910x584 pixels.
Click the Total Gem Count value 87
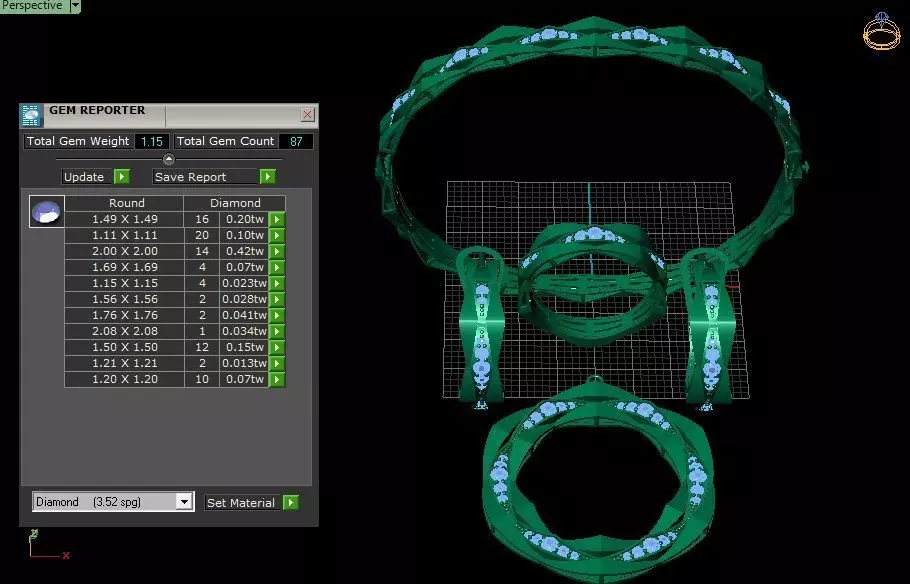click(296, 141)
